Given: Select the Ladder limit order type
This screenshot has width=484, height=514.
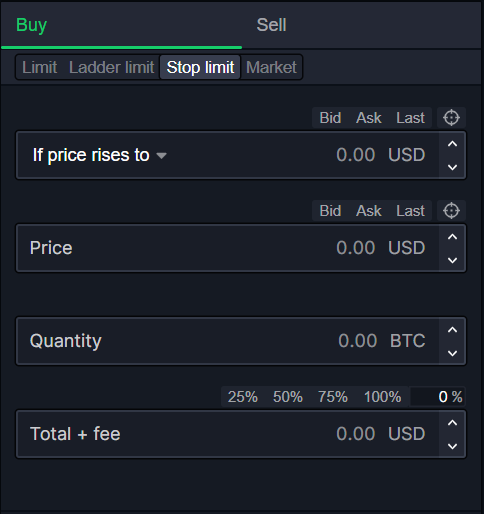Looking at the screenshot, I should [x=111, y=67].
